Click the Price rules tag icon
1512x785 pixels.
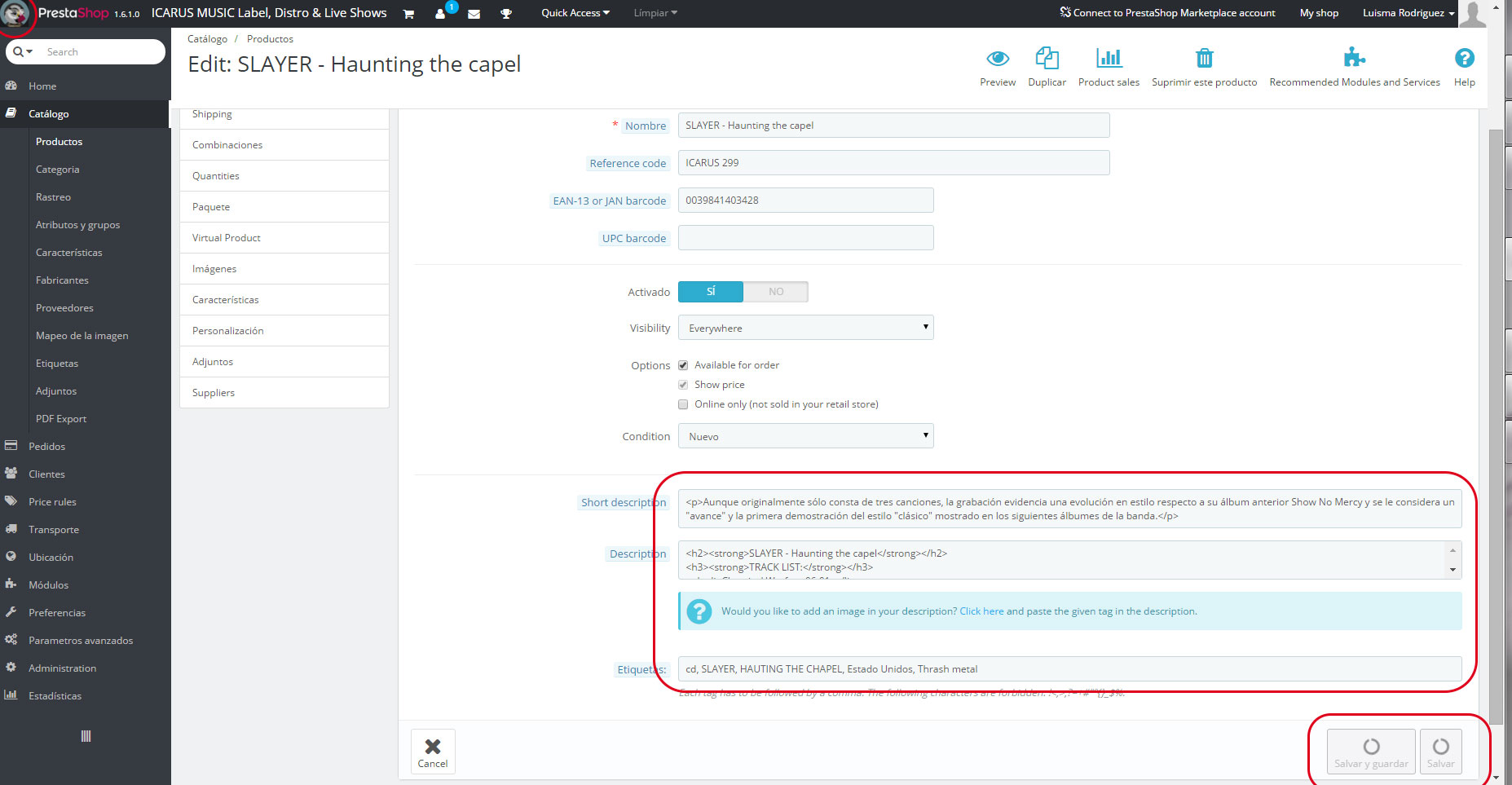click(x=11, y=501)
